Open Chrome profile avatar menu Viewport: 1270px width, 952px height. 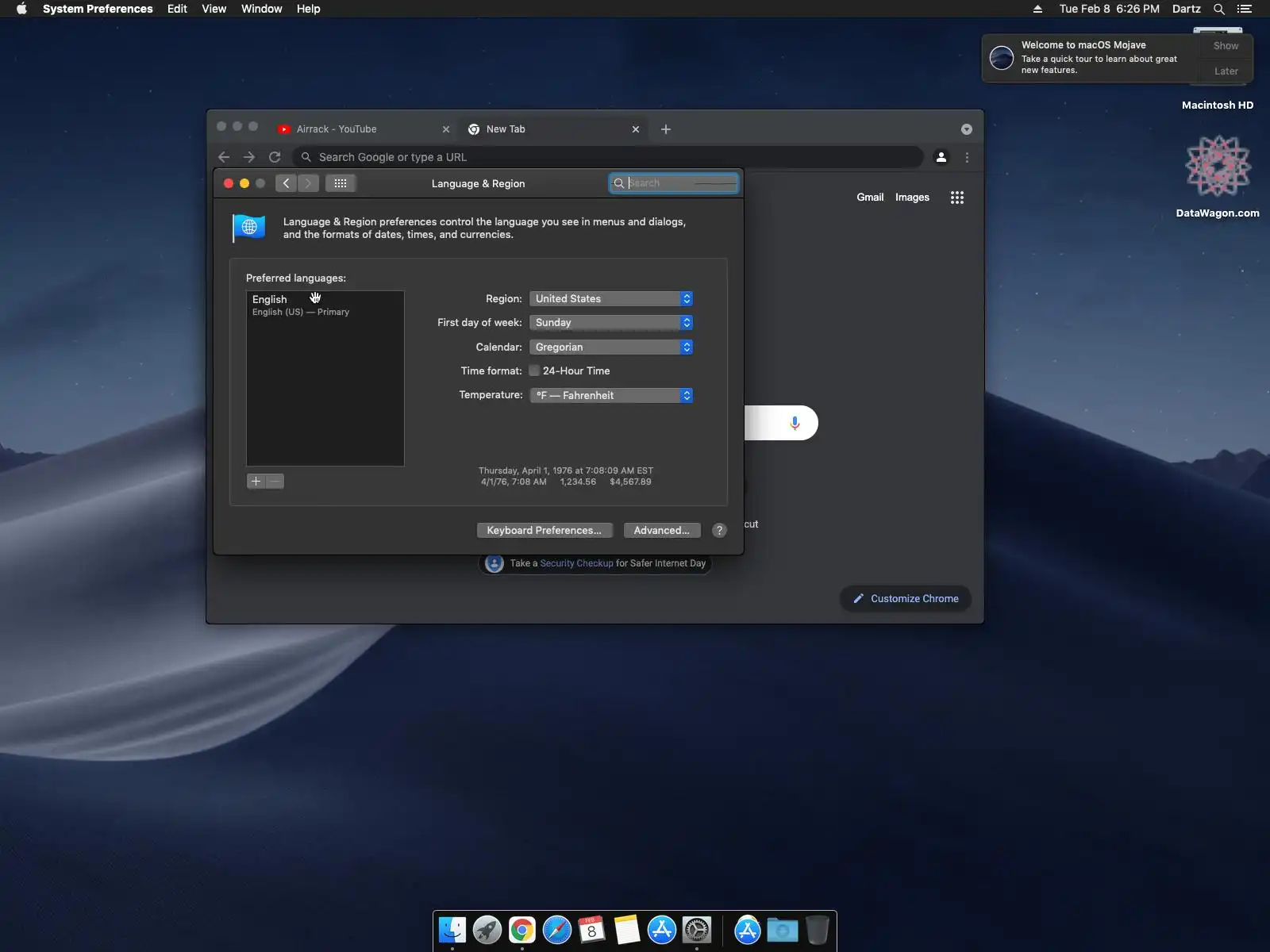[941, 157]
